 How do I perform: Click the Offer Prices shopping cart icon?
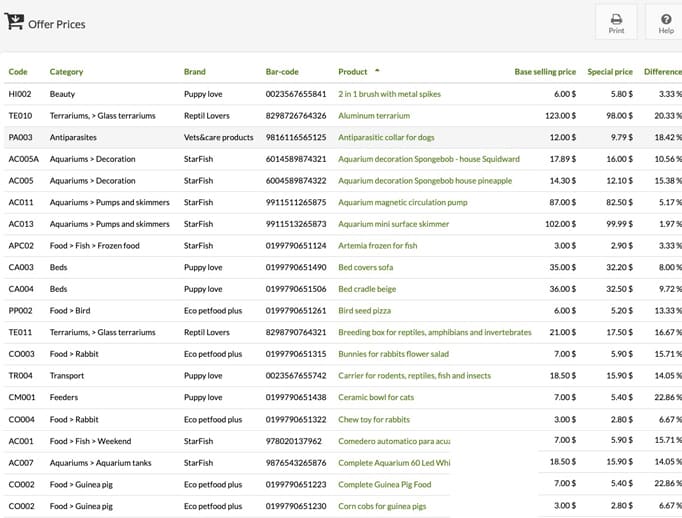tap(14, 22)
